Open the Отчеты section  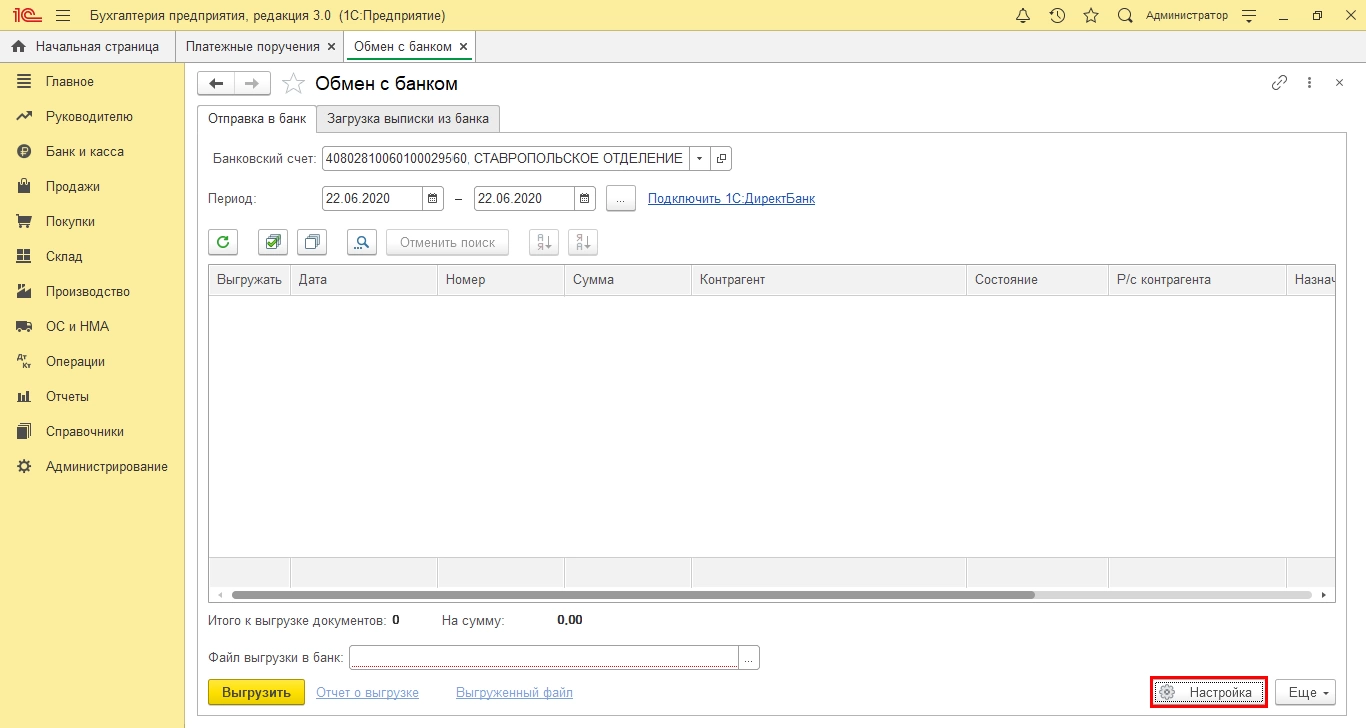pos(67,397)
